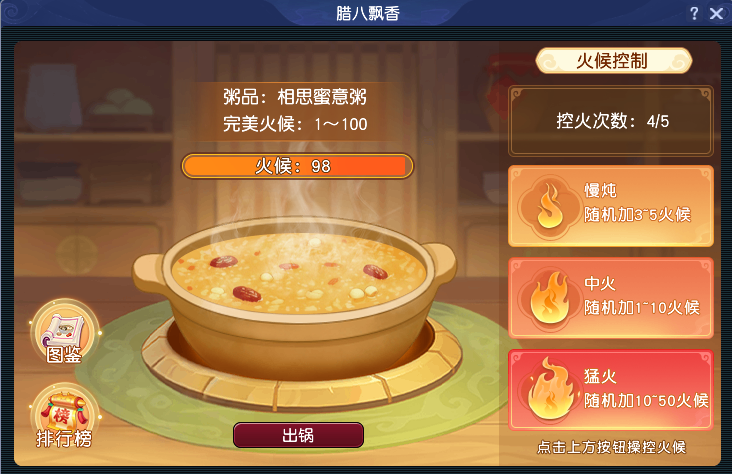Screen dimensions: 732x474
Task: Click the hint text 点击上方按钮操控火候
Action: [x=611, y=447]
